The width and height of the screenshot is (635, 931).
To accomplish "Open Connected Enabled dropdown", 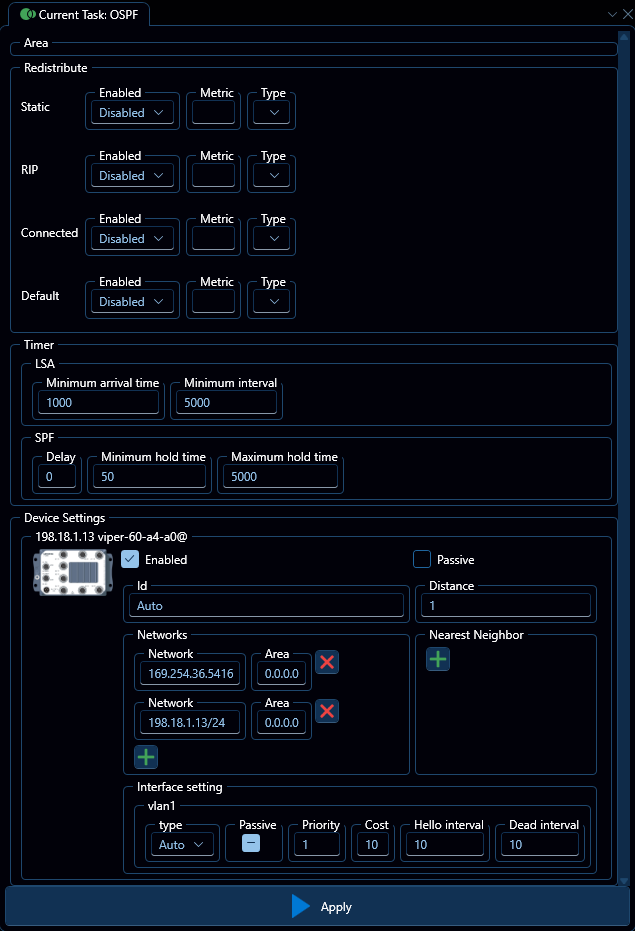I will pyautogui.click(x=132, y=238).
